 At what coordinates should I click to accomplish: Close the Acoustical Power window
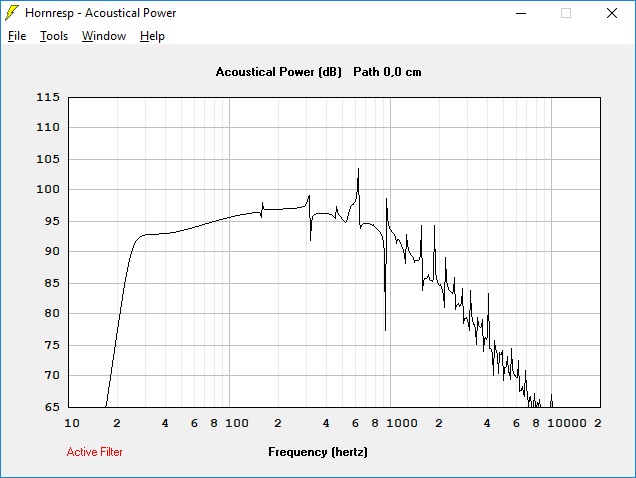[x=612, y=13]
